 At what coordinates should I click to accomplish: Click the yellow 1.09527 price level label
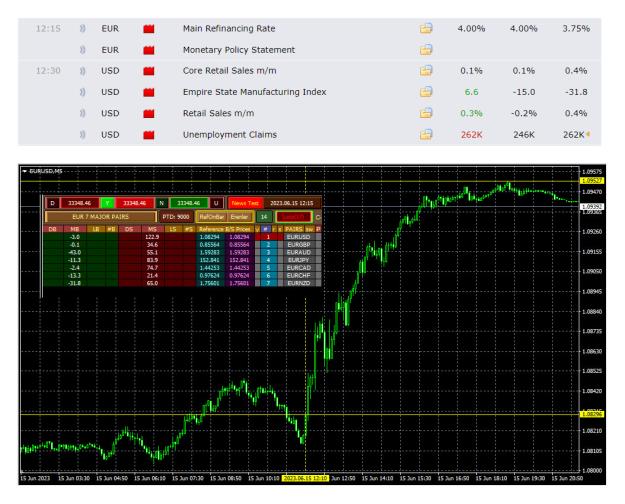pyautogui.click(x=592, y=181)
